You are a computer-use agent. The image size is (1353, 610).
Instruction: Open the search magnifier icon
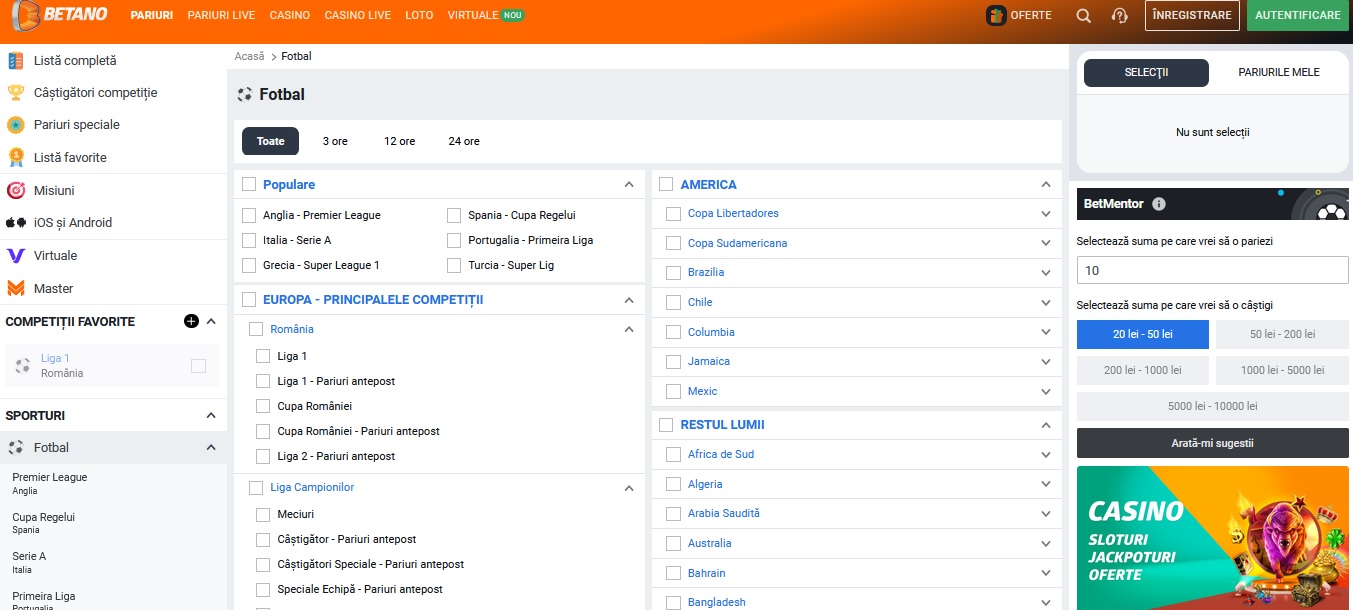pyautogui.click(x=1084, y=16)
